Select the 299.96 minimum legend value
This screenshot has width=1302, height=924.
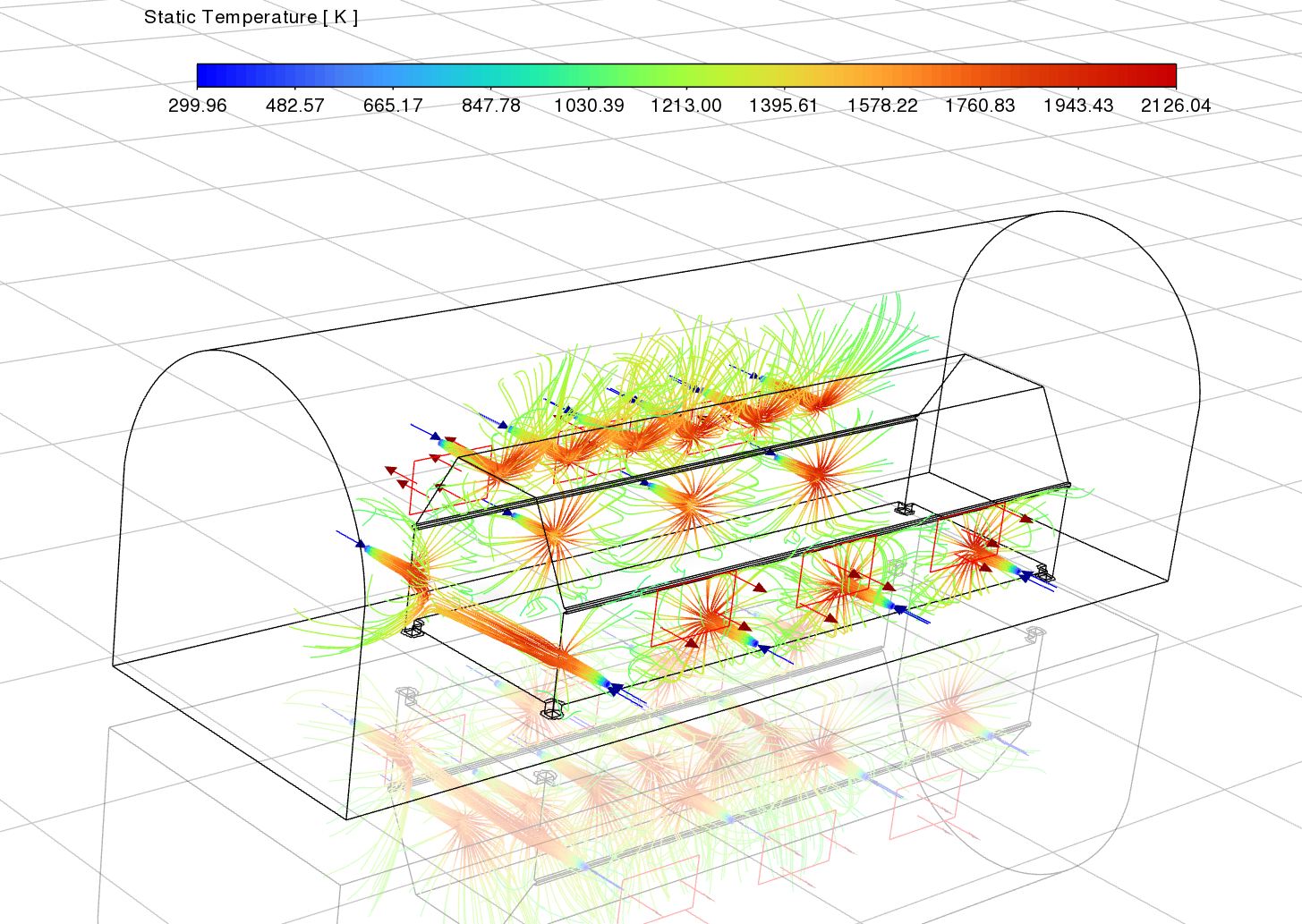tap(198, 106)
